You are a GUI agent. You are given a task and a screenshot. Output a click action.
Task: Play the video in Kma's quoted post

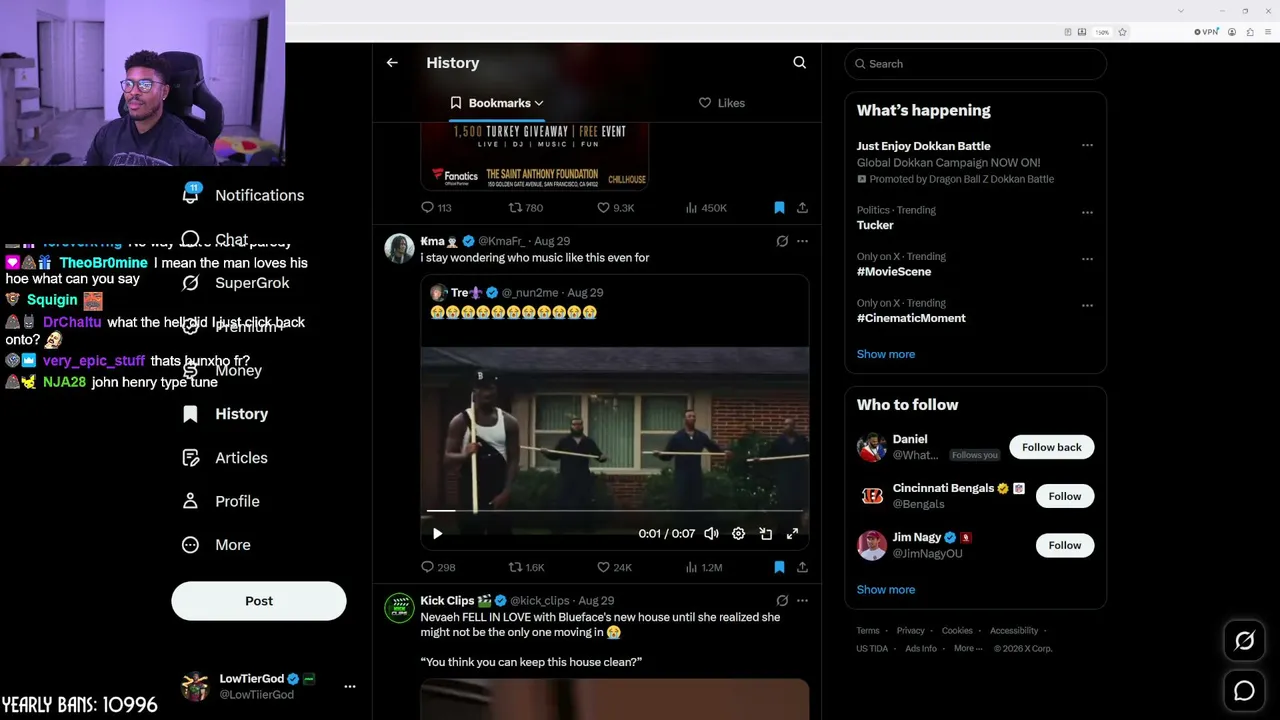[437, 534]
